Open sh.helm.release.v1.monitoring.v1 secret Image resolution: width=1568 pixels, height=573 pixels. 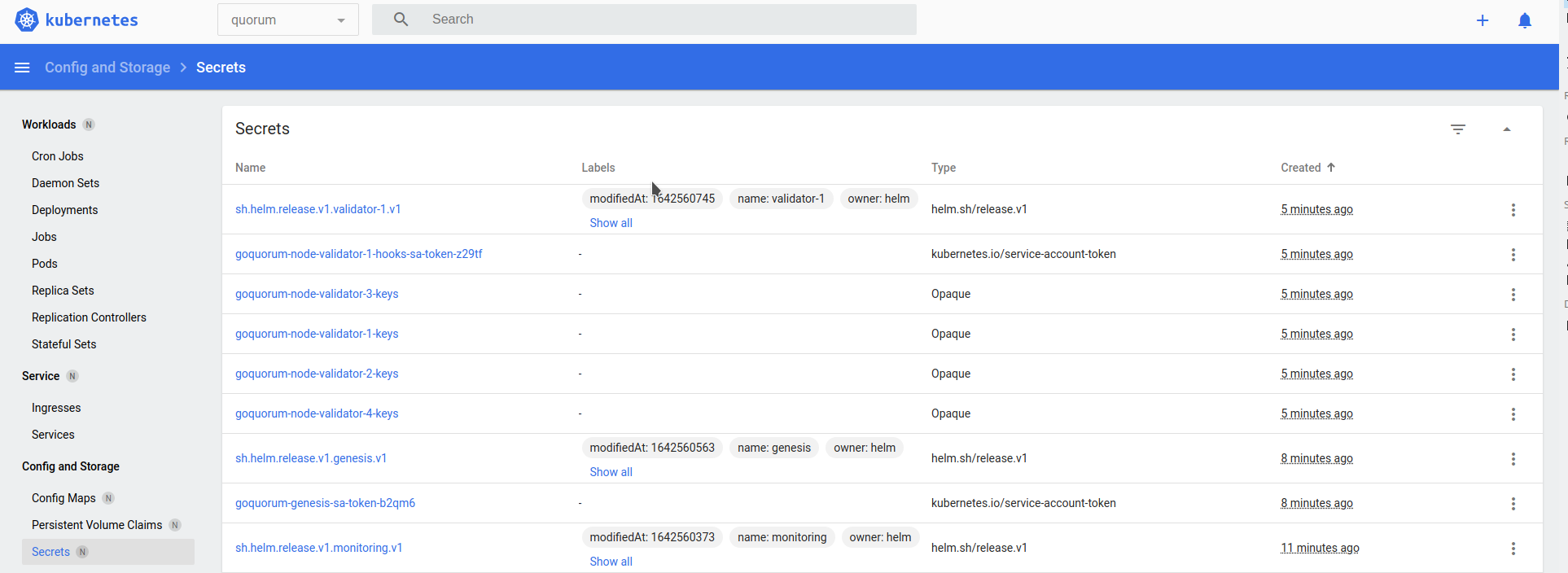pyautogui.click(x=318, y=548)
